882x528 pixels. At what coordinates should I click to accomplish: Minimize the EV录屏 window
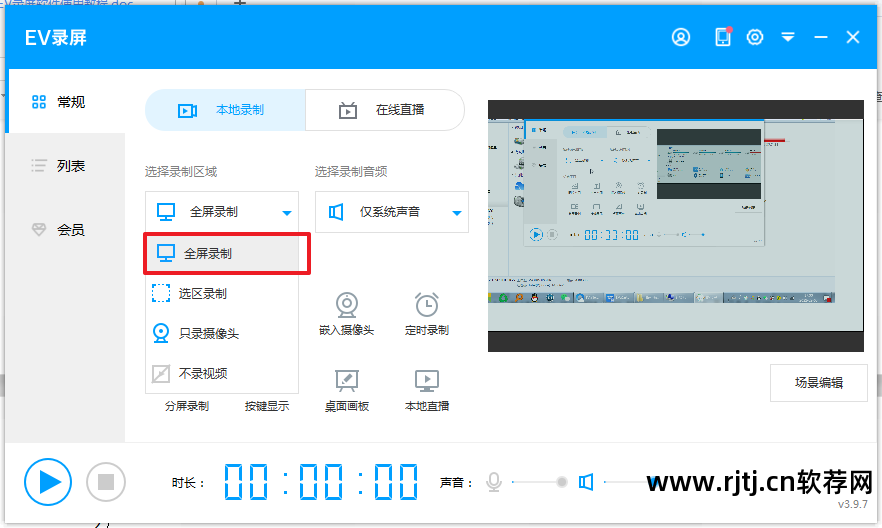point(821,37)
